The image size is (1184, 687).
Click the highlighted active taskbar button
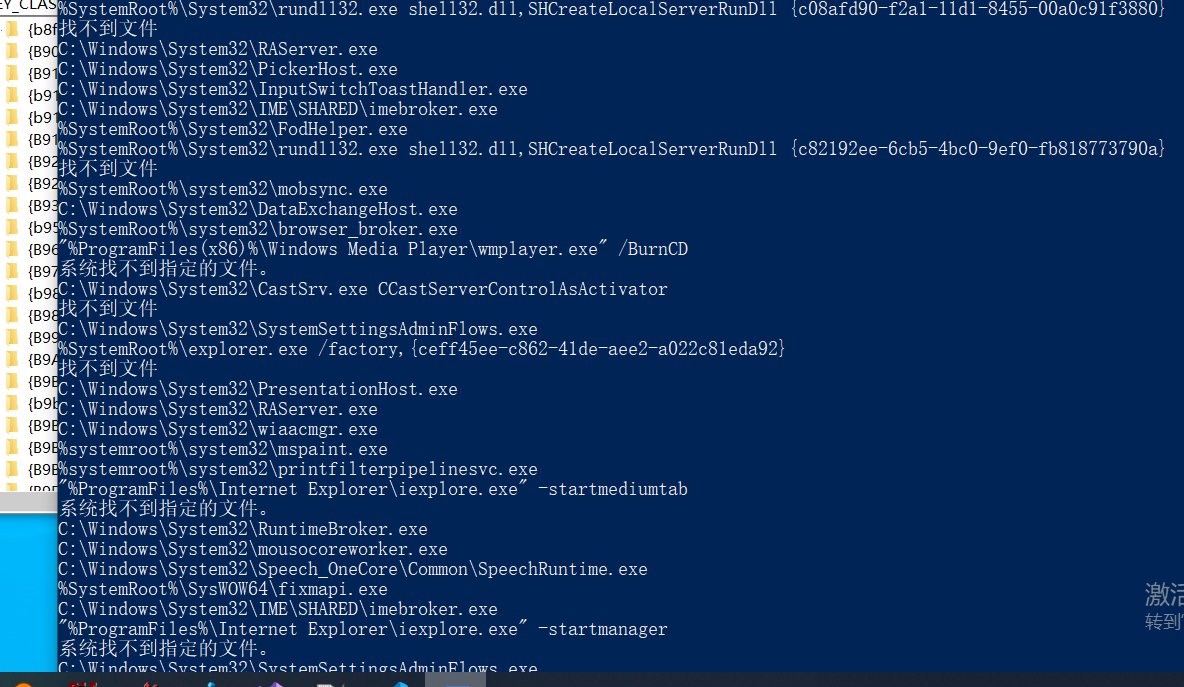tap(455, 680)
